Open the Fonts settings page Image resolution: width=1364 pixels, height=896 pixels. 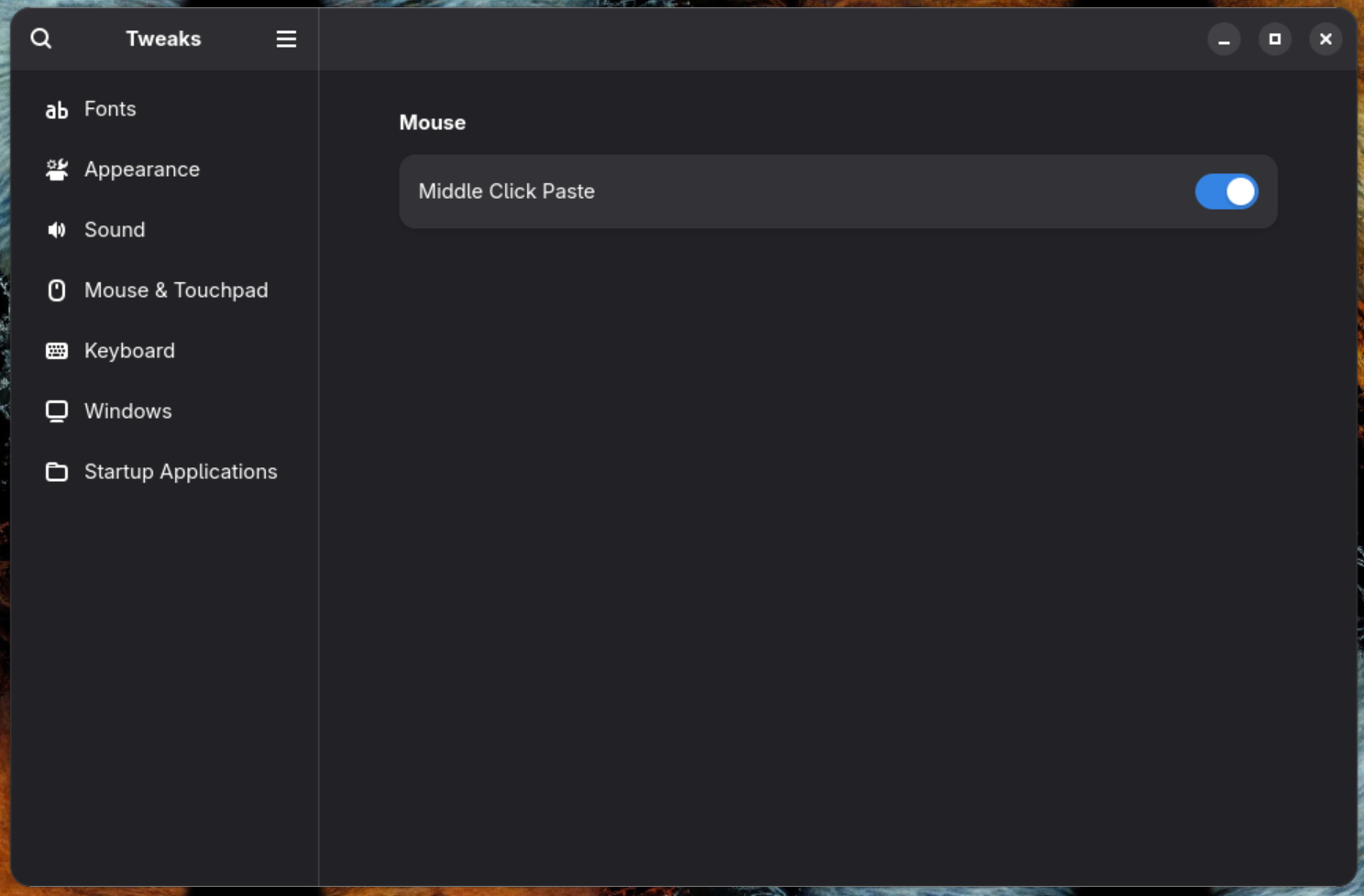point(109,109)
